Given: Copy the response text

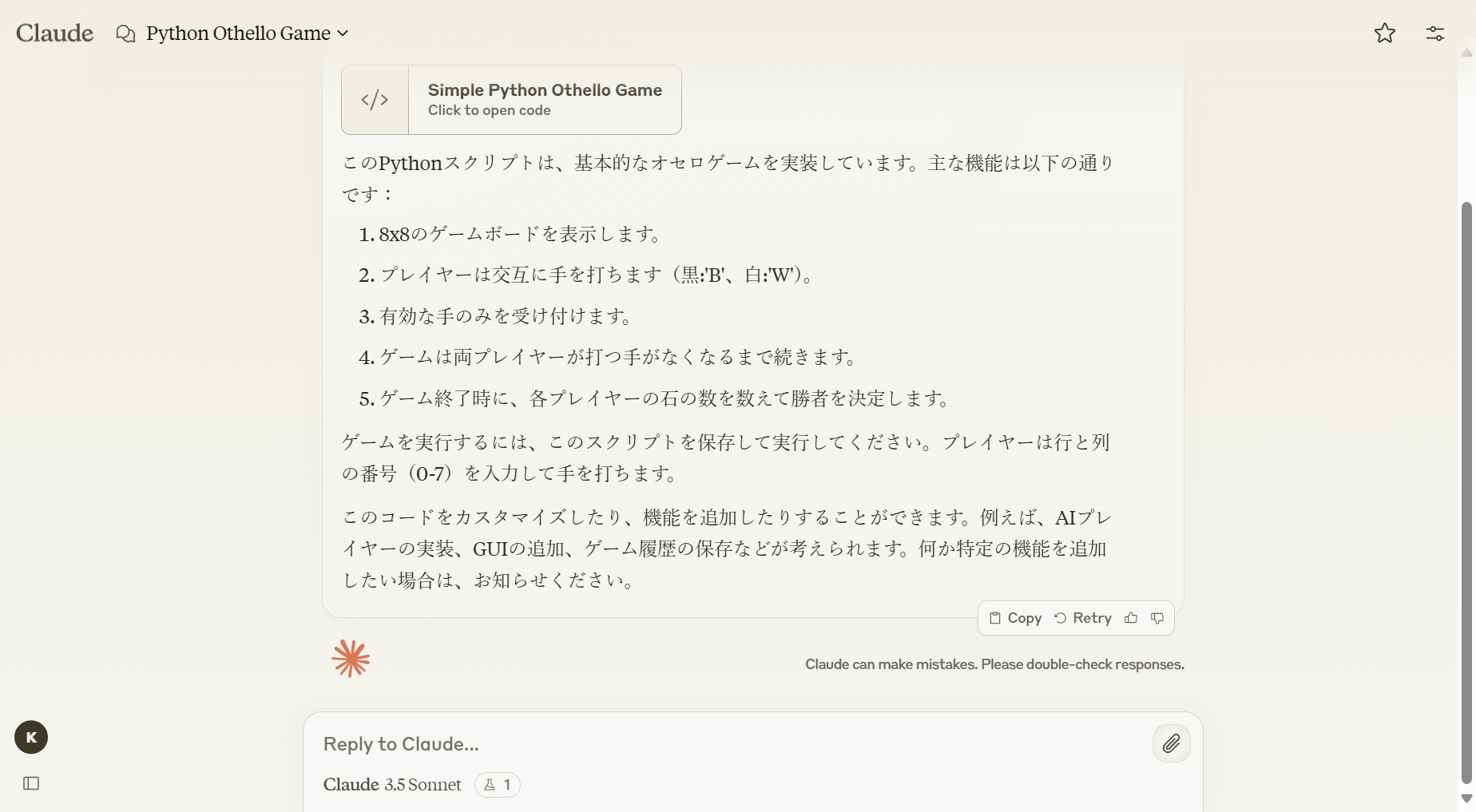Looking at the screenshot, I should pyautogui.click(x=1015, y=618).
